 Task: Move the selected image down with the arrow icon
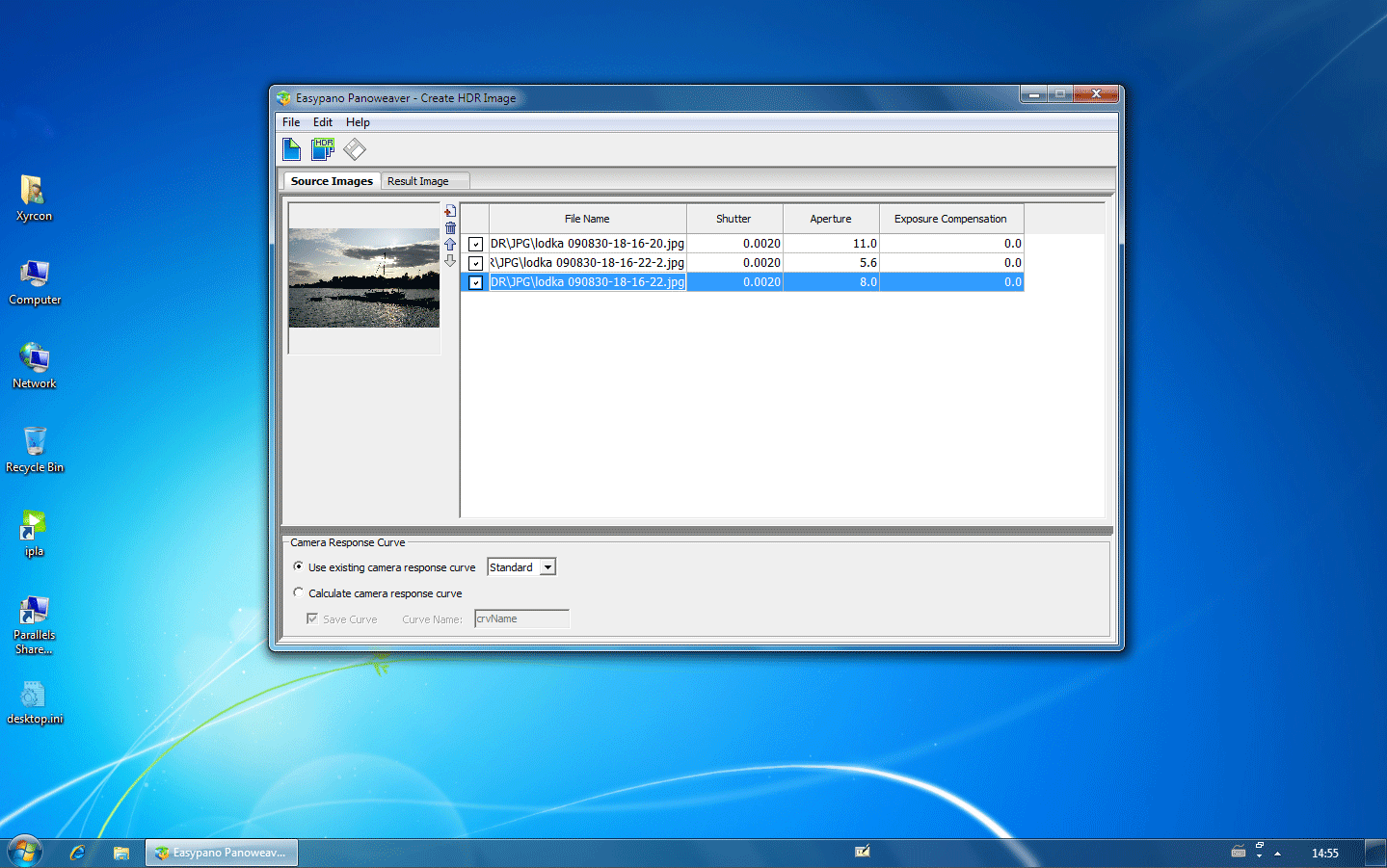tap(450, 261)
